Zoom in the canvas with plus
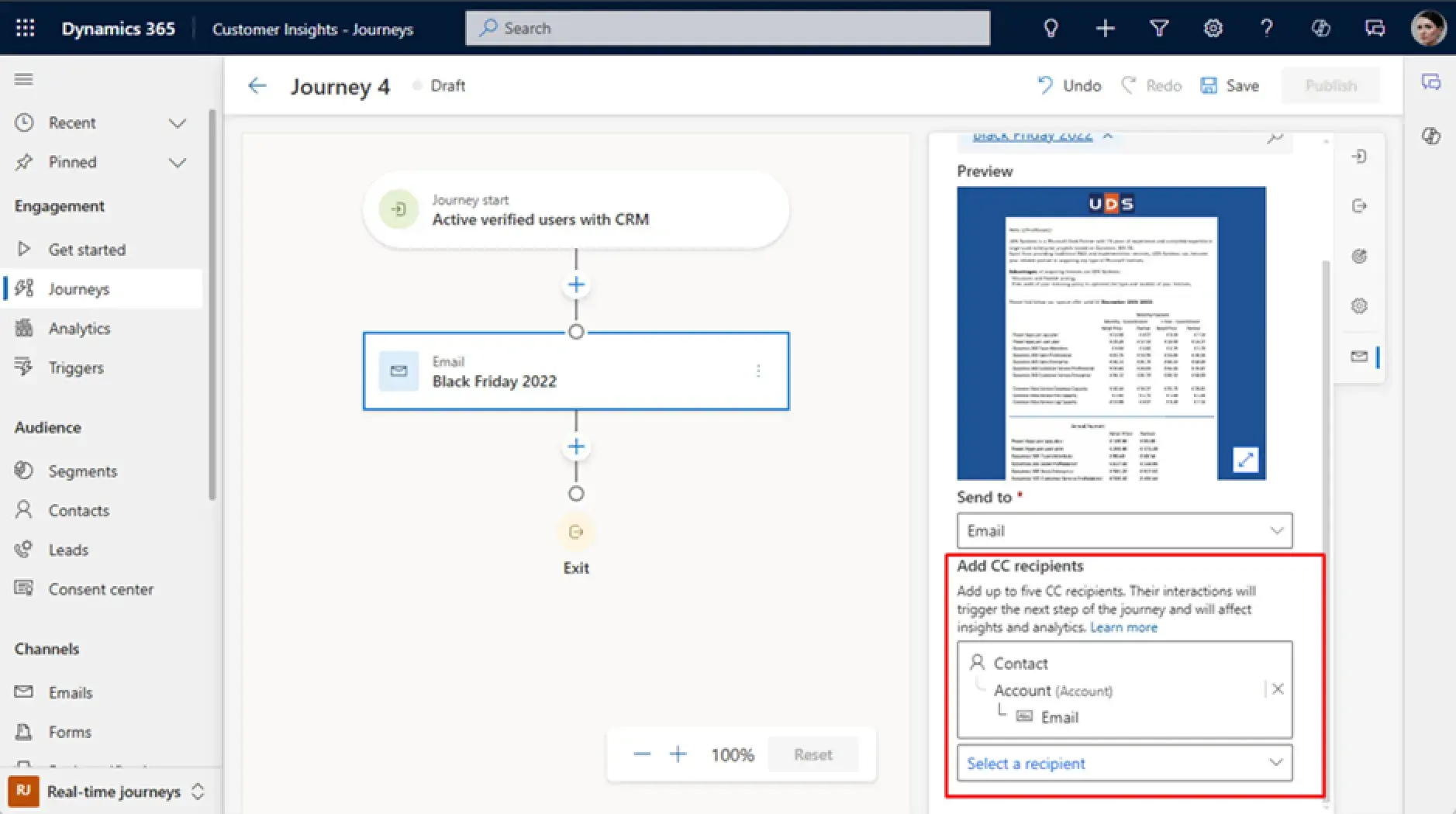The height and width of the screenshot is (814, 1456). point(678,754)
